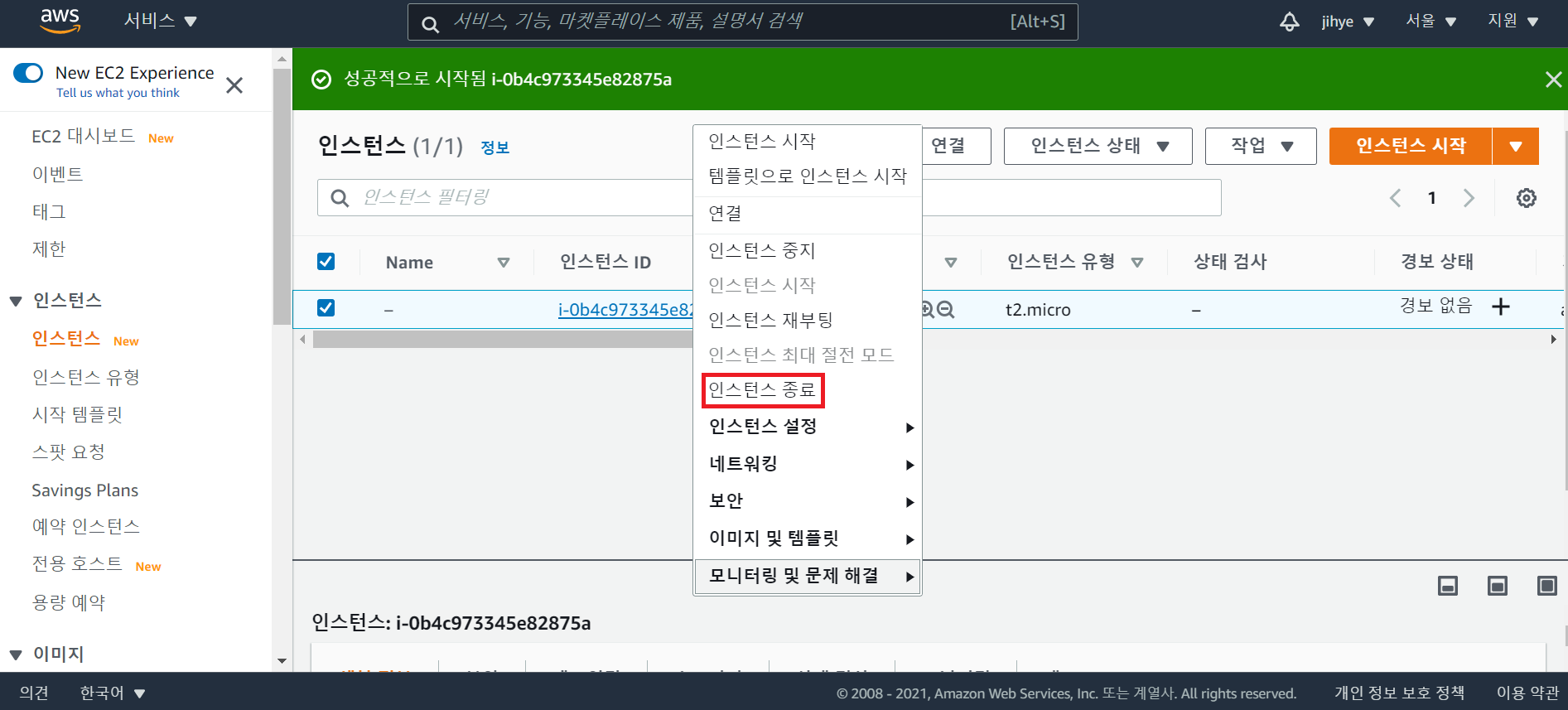Go to previous page arrow

pyautogui.click(x=1396, y=198)
